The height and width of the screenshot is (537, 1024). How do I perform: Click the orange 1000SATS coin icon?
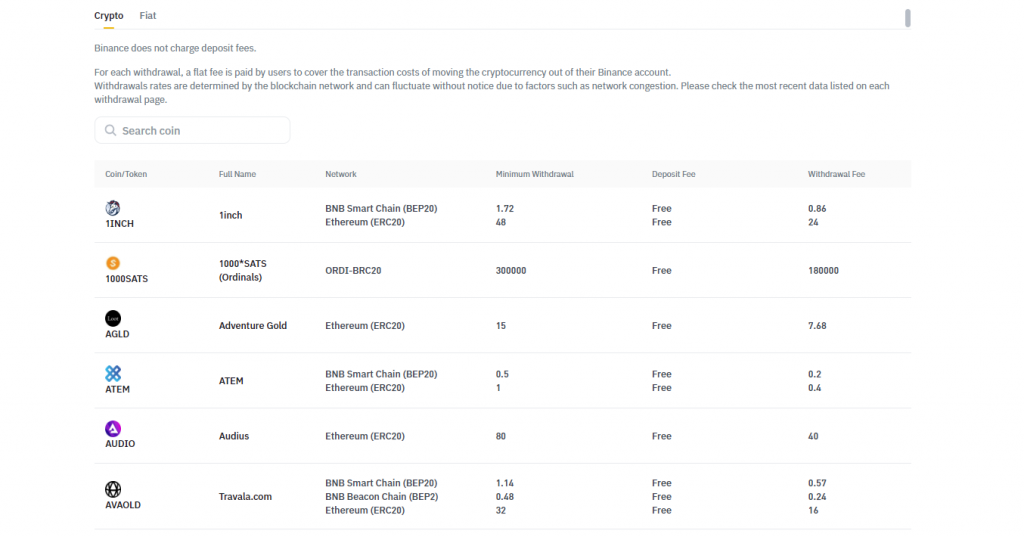click(x=113, y=263)
